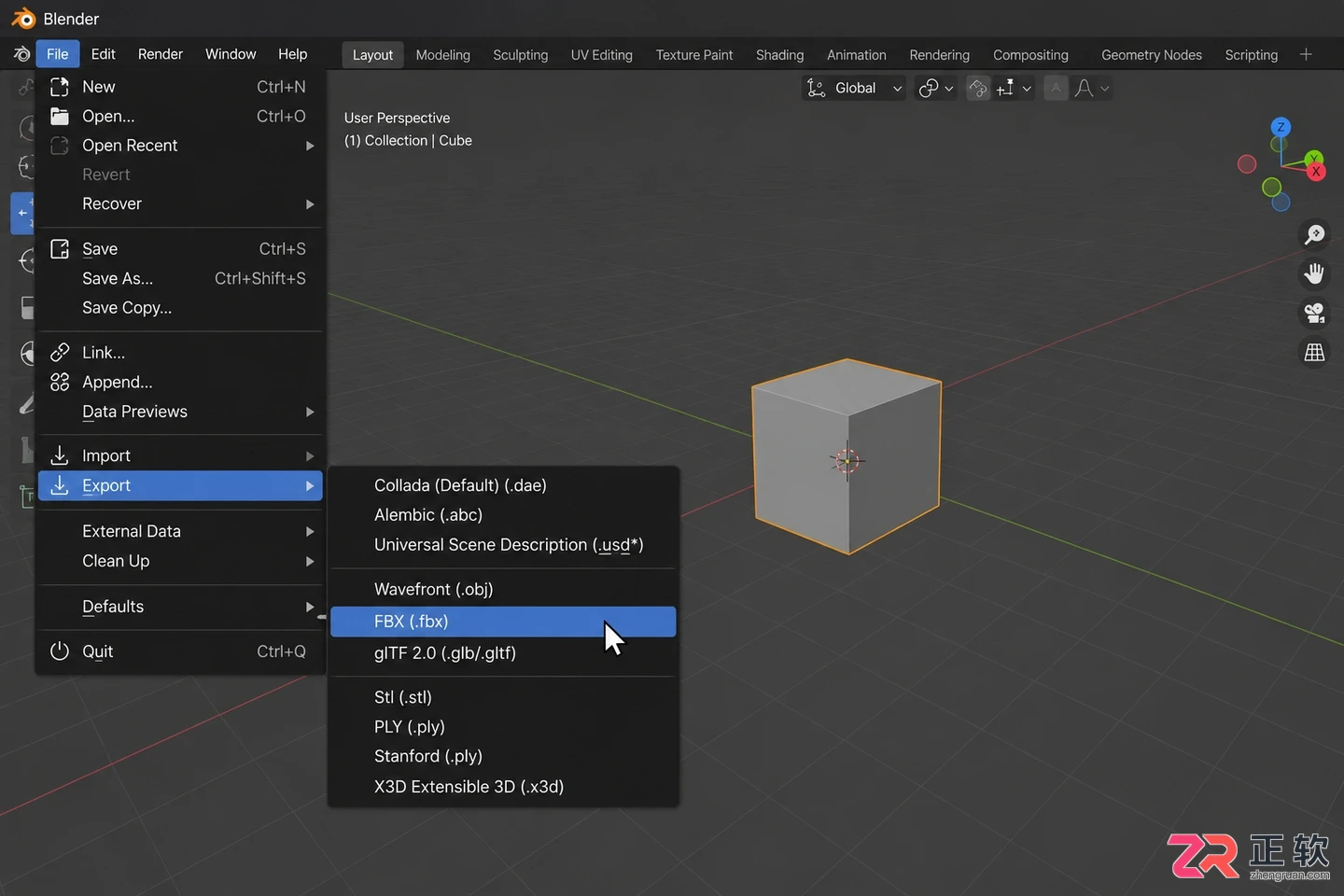The height and width of the screenshot is (896, 1344).
Task: Click the red X axis gizmo ball
Action: [x=1316, y=172]
